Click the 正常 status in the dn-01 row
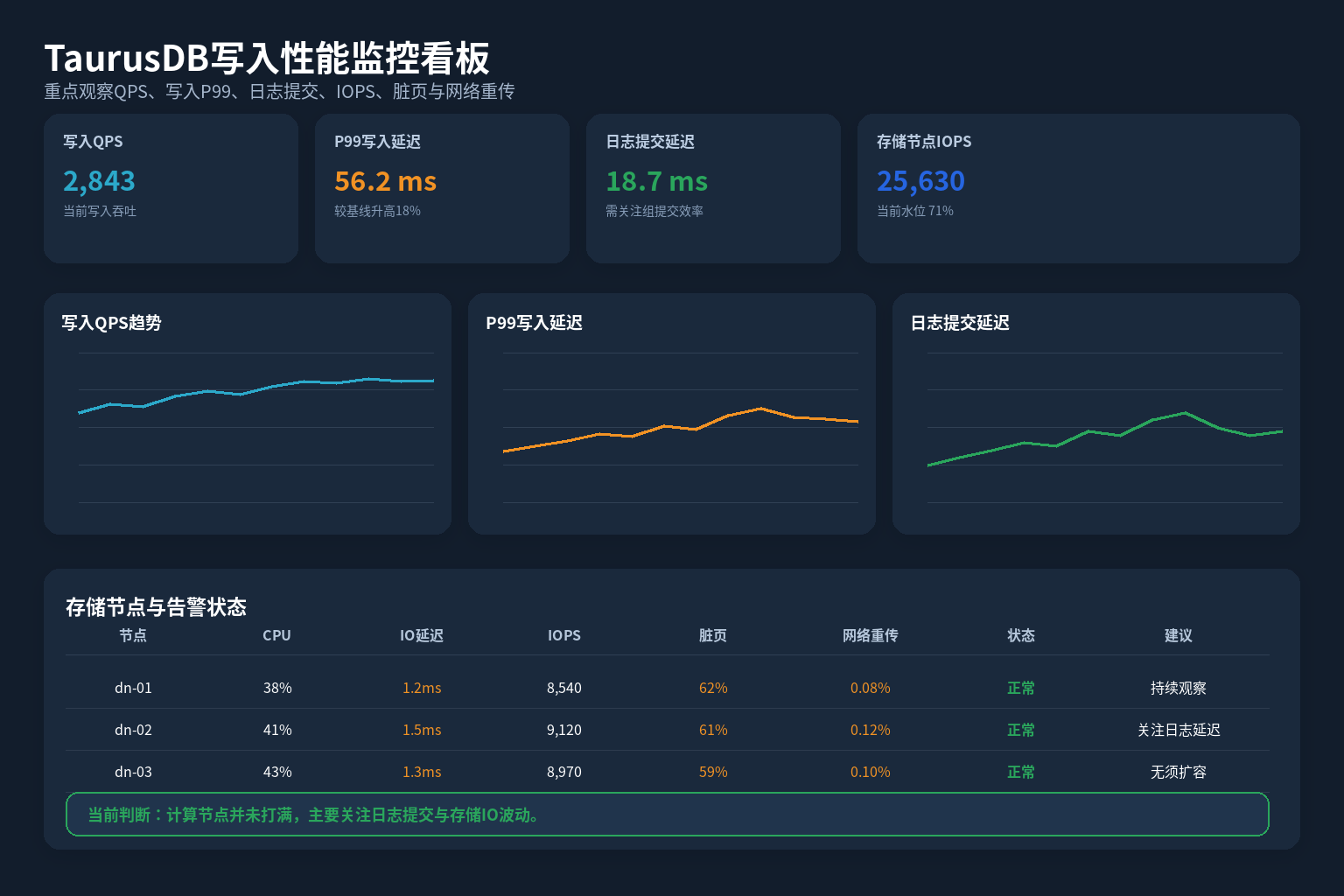This screenshot has height=896, width=1344. tap(1021, 688)
